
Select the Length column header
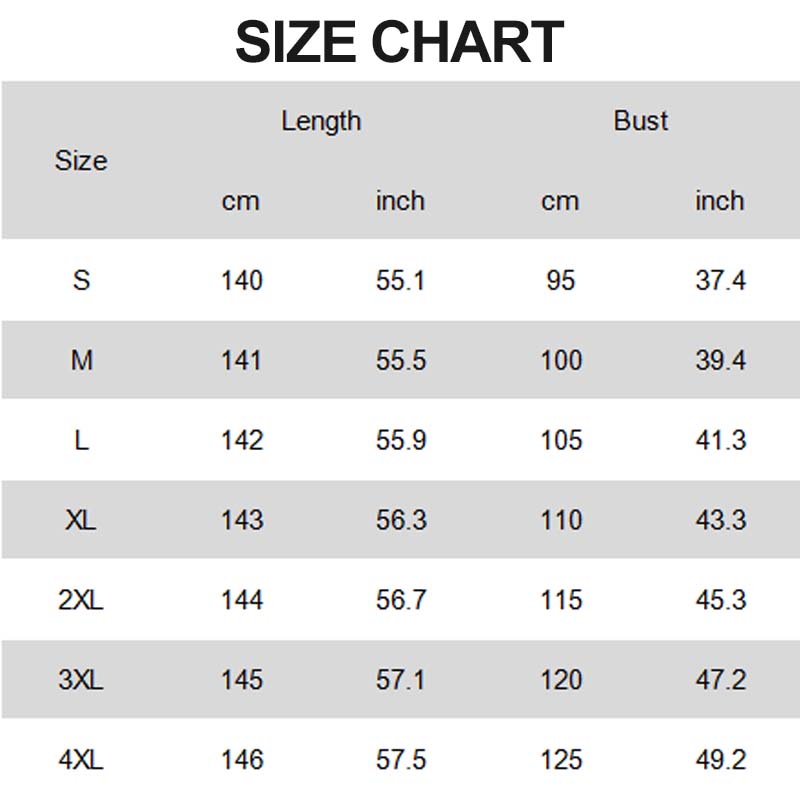[x=321, y=121]
